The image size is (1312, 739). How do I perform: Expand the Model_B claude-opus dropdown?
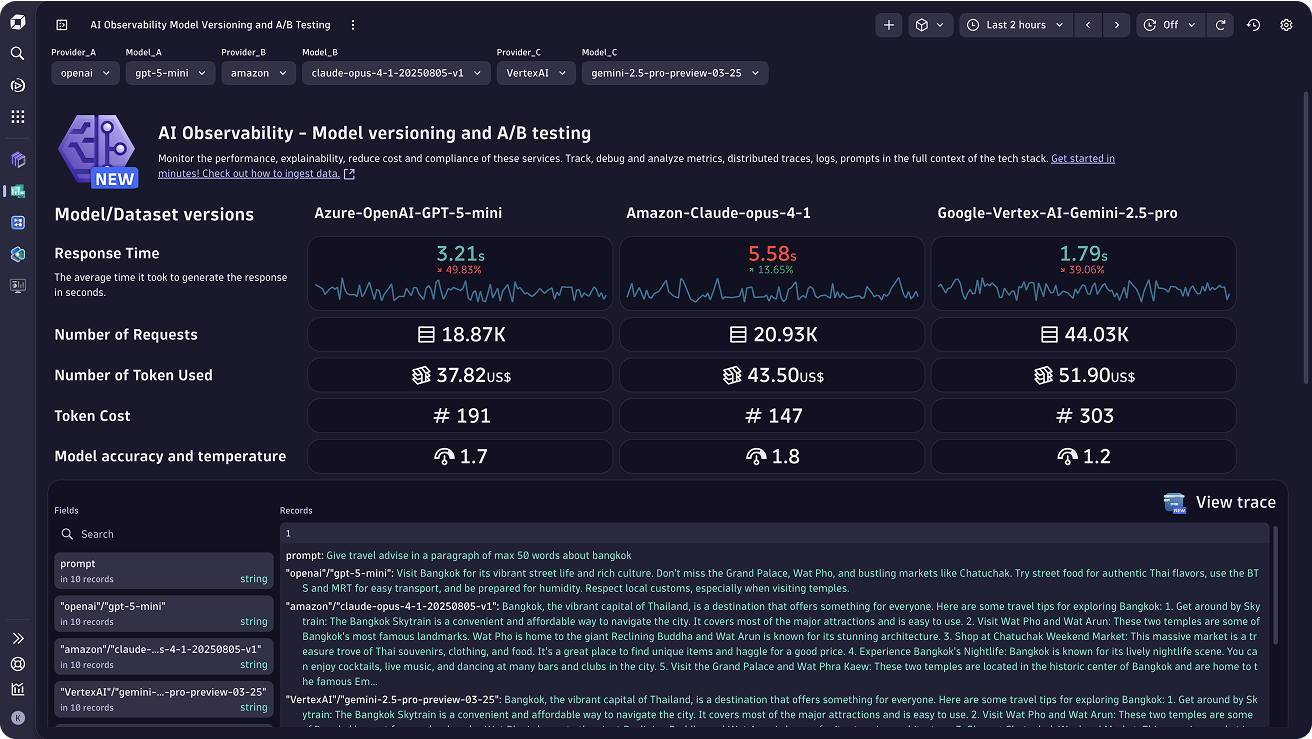(x=396, y=73)
